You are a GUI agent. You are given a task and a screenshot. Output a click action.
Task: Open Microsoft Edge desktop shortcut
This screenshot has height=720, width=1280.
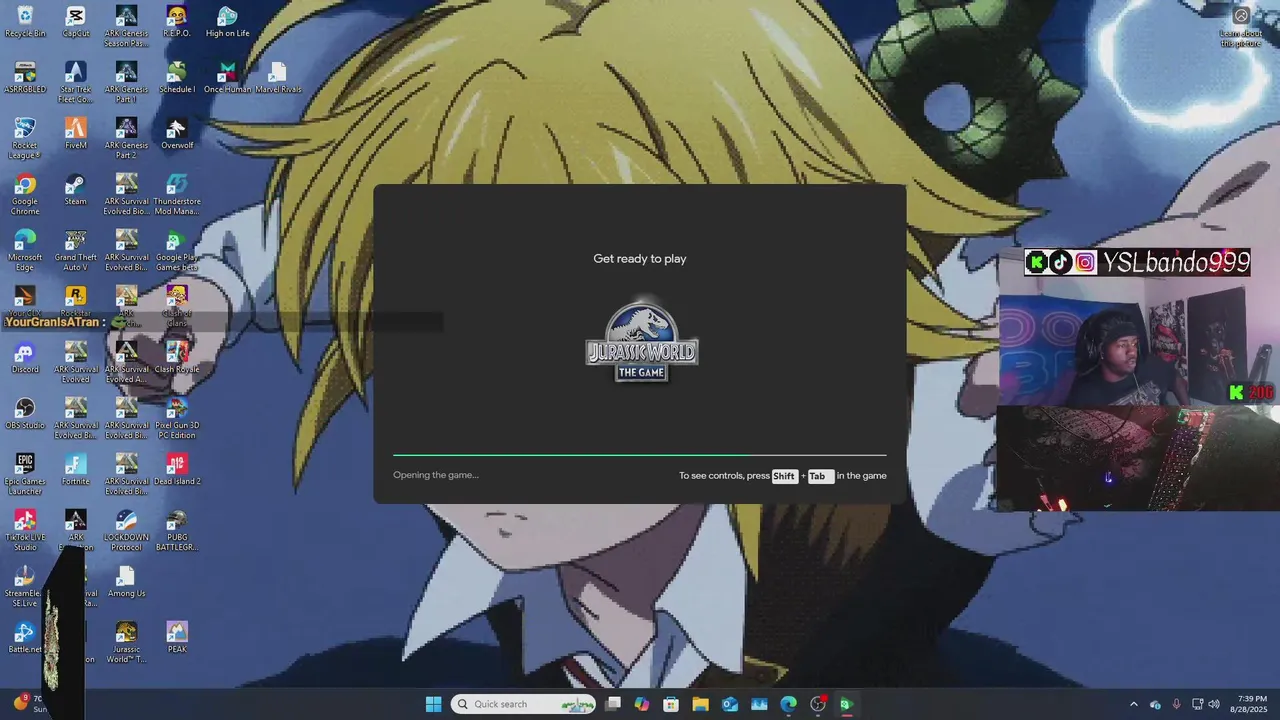coord(25,250)
